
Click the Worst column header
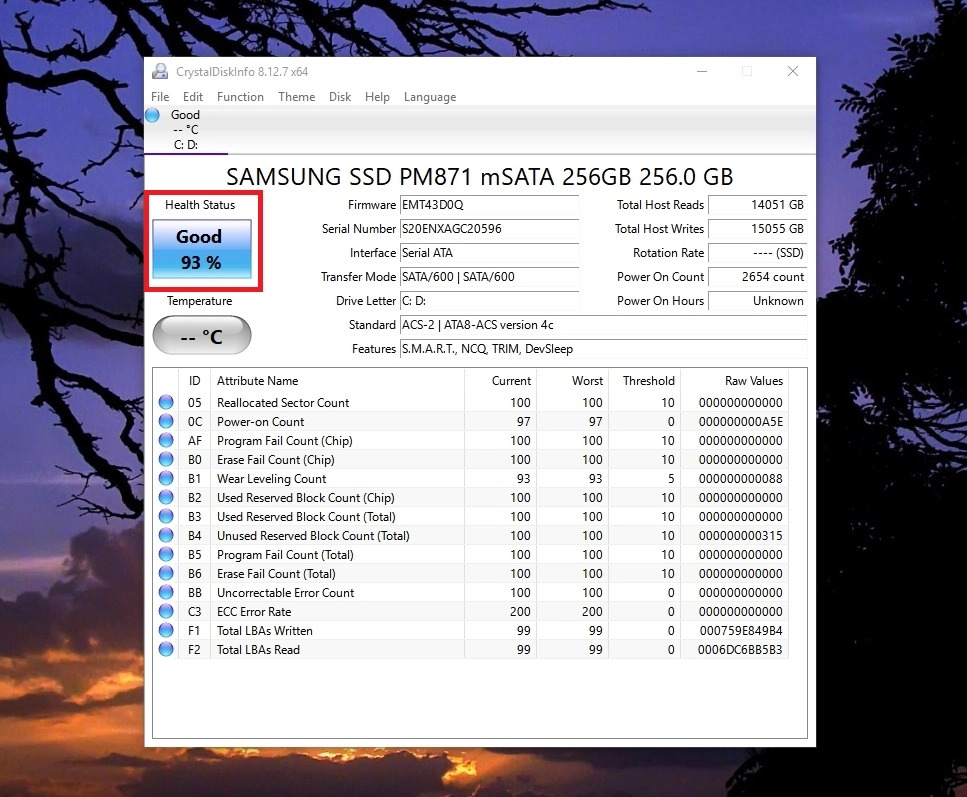(572, 381)
